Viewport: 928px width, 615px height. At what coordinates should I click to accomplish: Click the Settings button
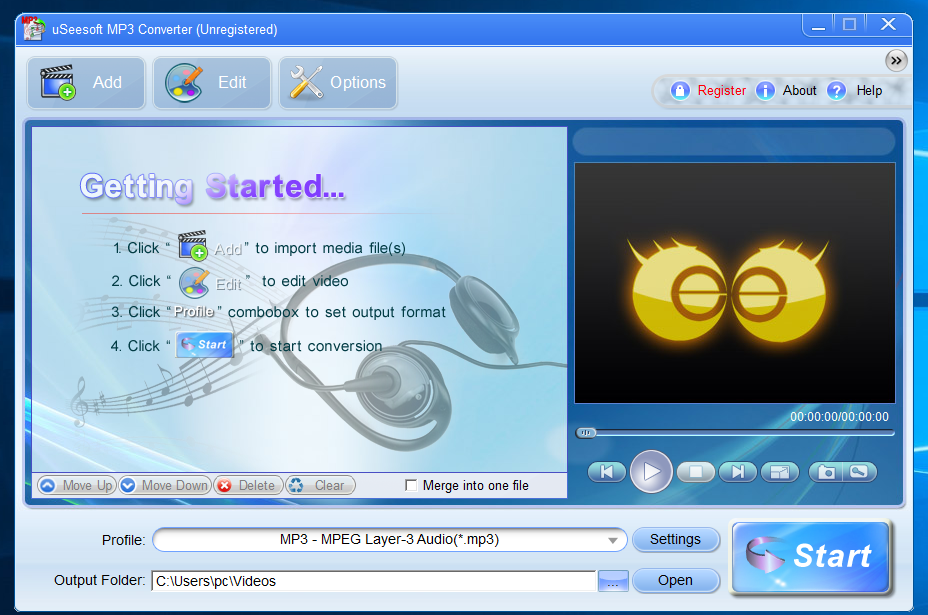(x=676, y=539)
